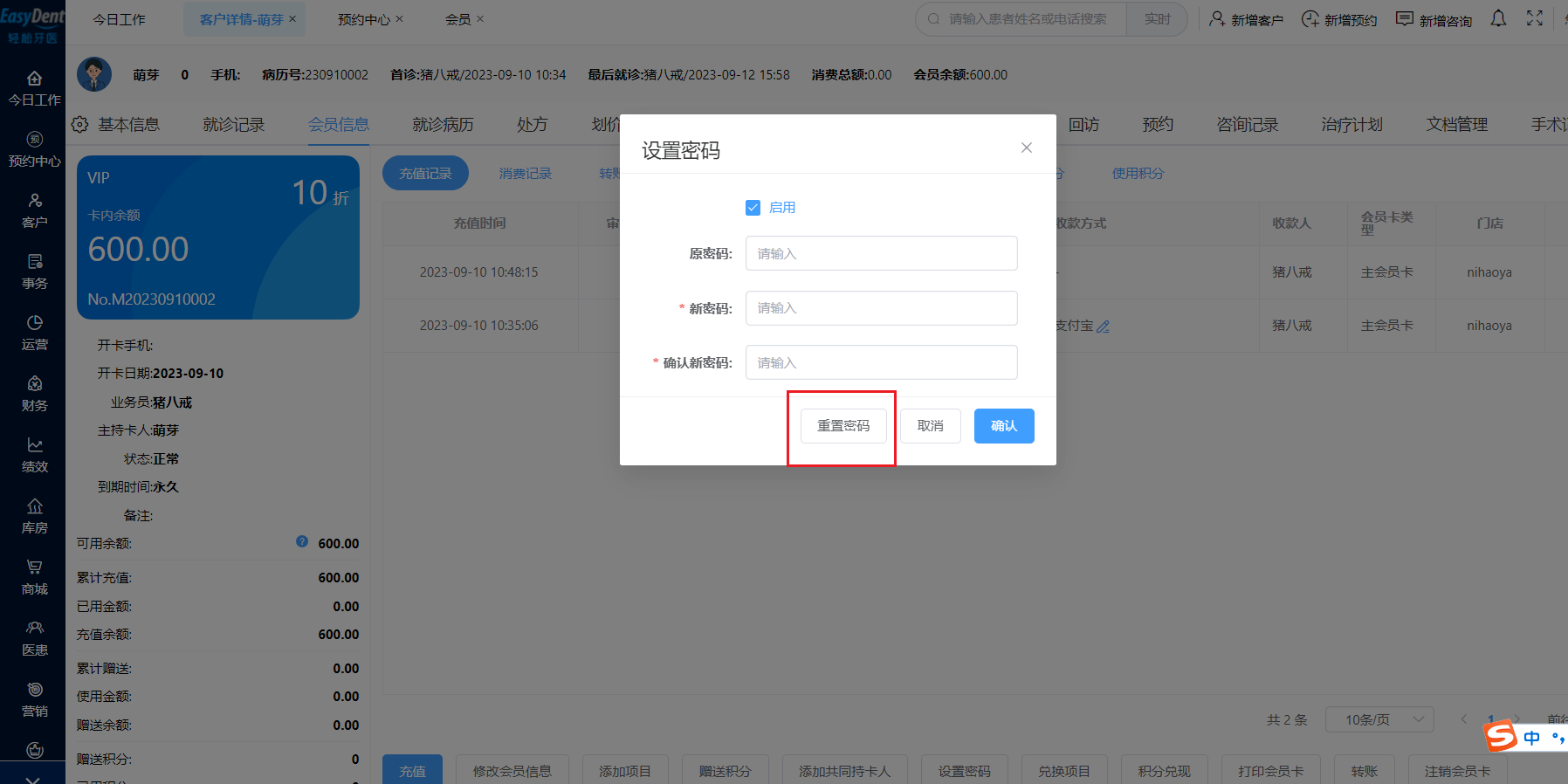The height and width of the screenshot is (784, 1568).
Task: Open 事务 sidebar icon
Action: click(34, 272)
